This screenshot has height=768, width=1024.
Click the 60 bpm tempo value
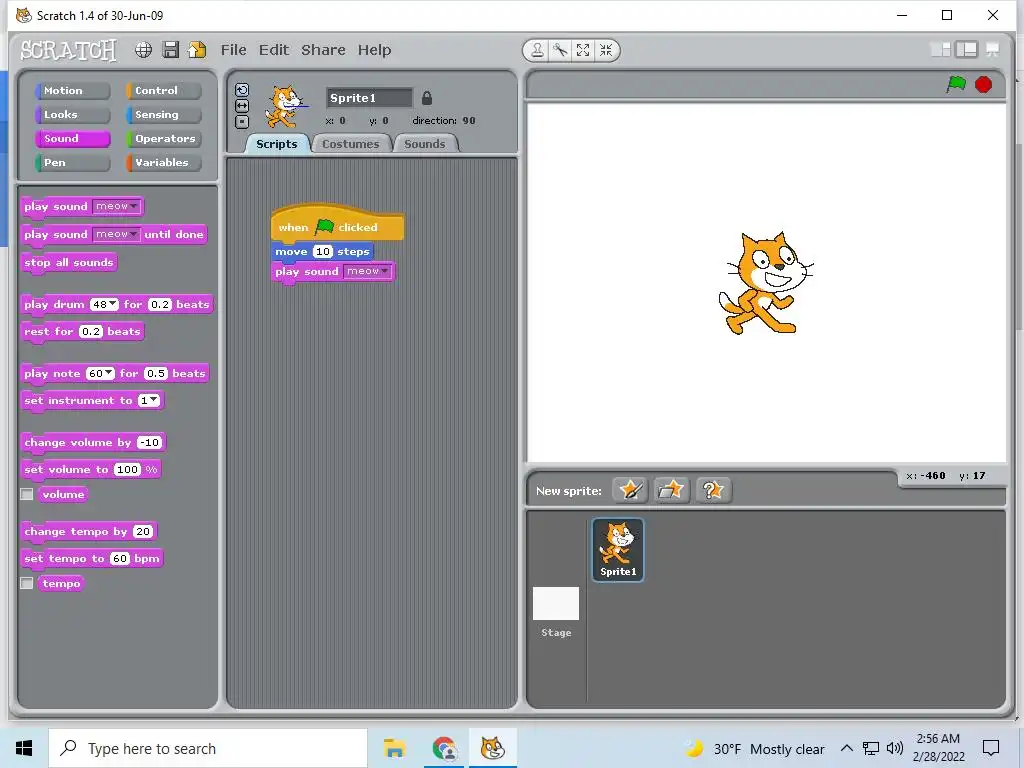120,558
